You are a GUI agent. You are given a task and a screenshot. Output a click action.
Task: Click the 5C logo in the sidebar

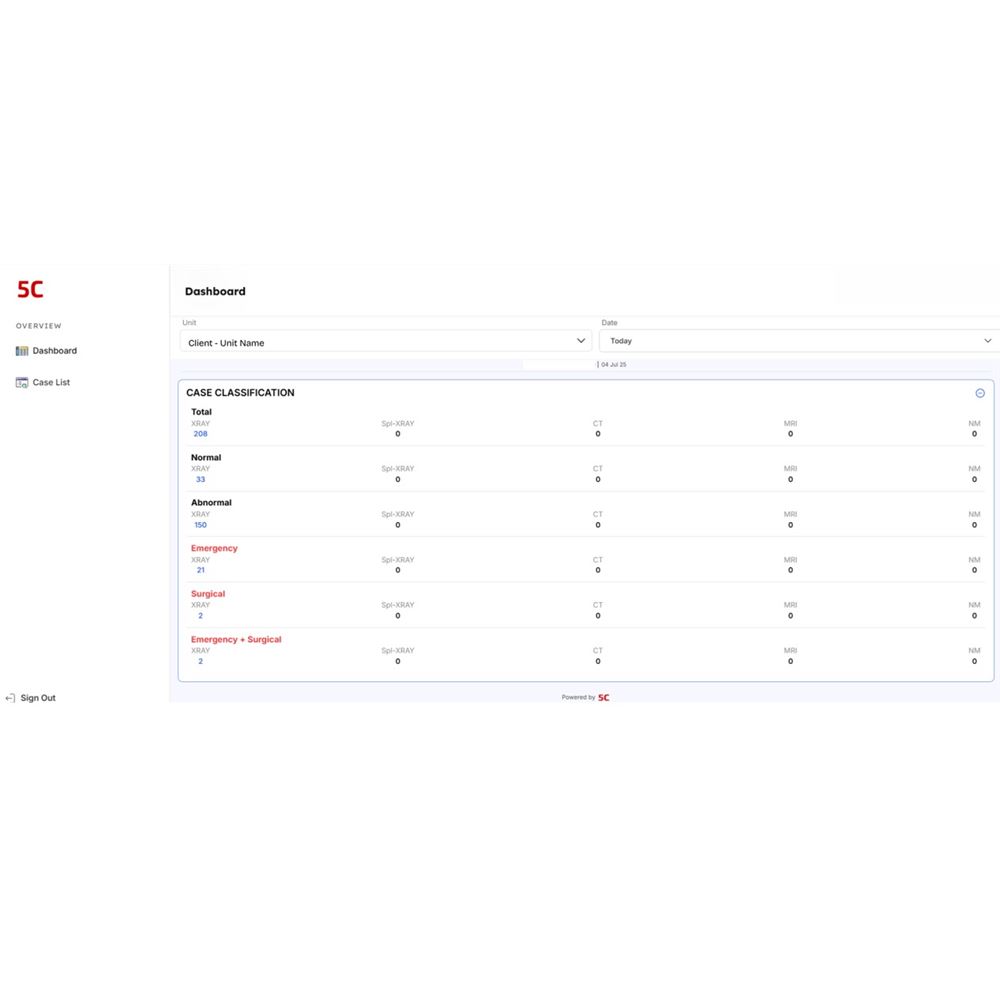(x=30, y=290)
